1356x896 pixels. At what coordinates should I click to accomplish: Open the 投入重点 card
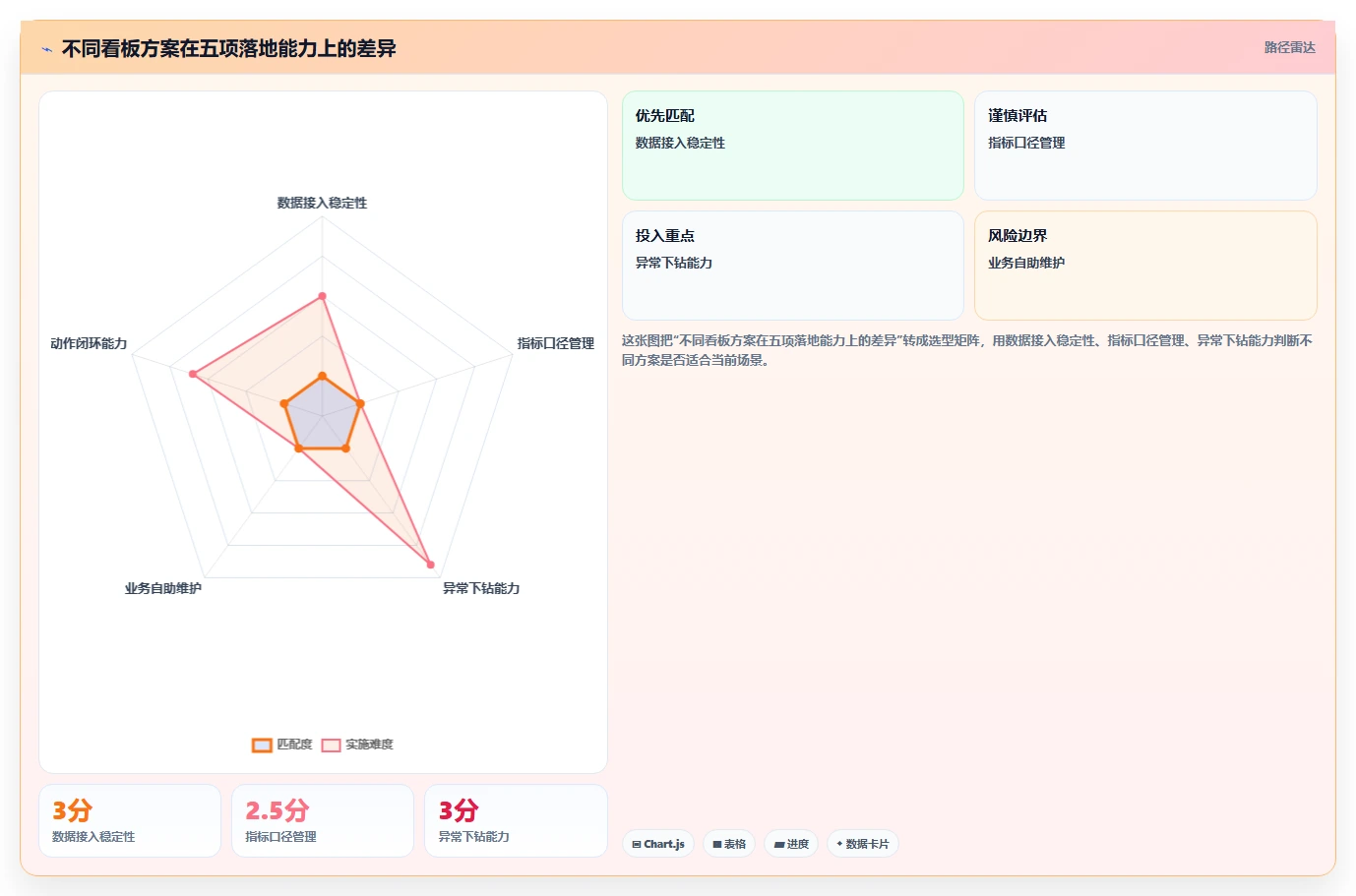click(x=793, y=266)
